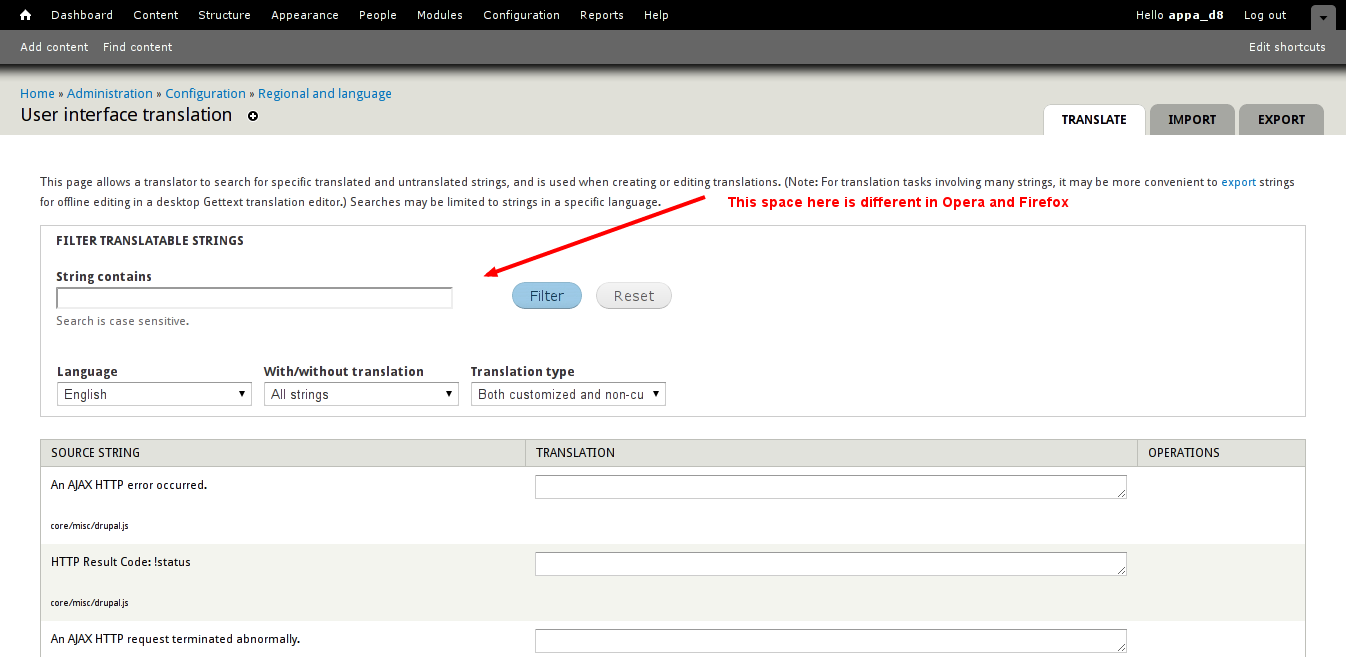Screen dimensions: 1346x657
Task: Open the Translation type dropdown
Action: (567, 394)
